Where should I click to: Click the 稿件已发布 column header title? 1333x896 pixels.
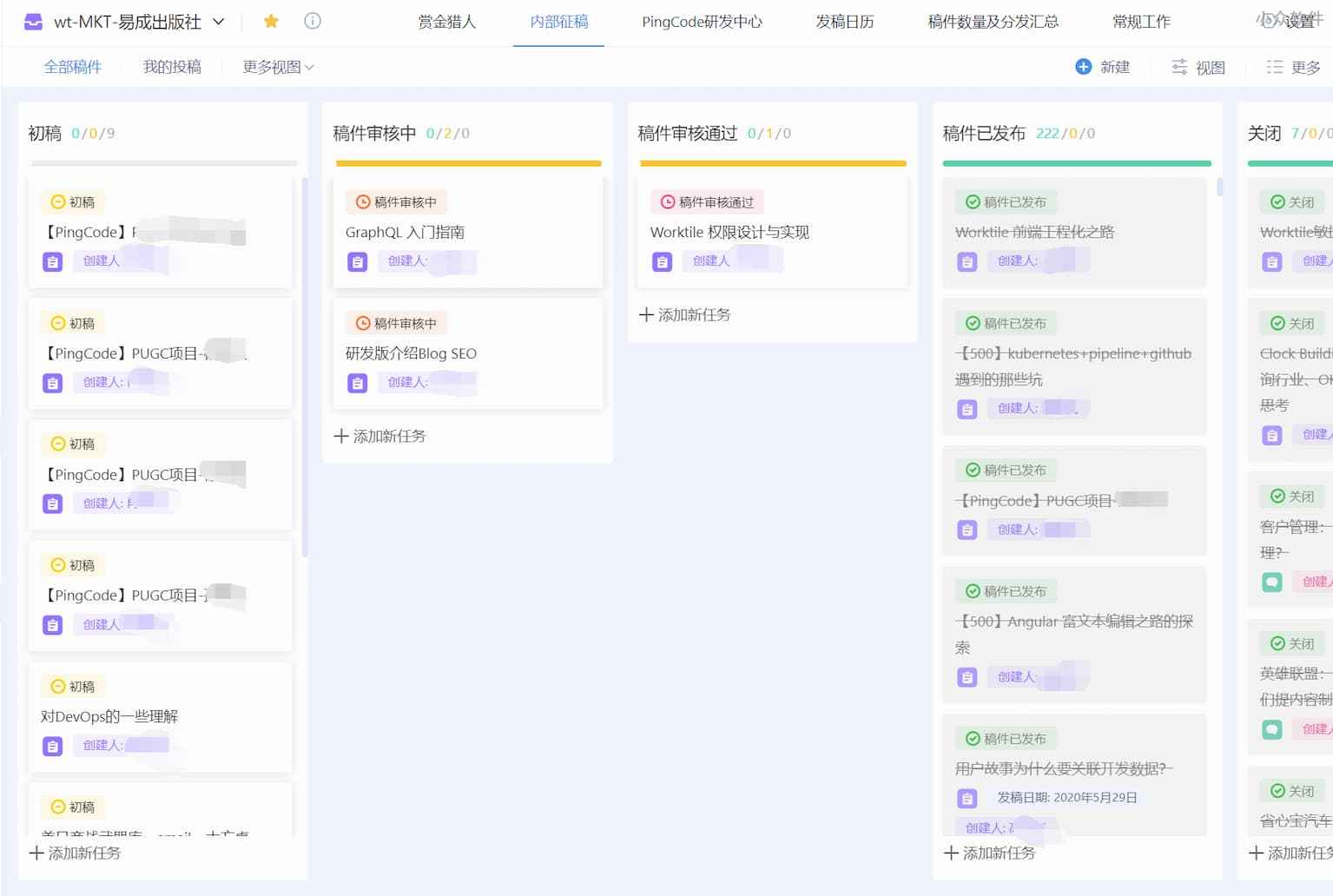[984, 133]
